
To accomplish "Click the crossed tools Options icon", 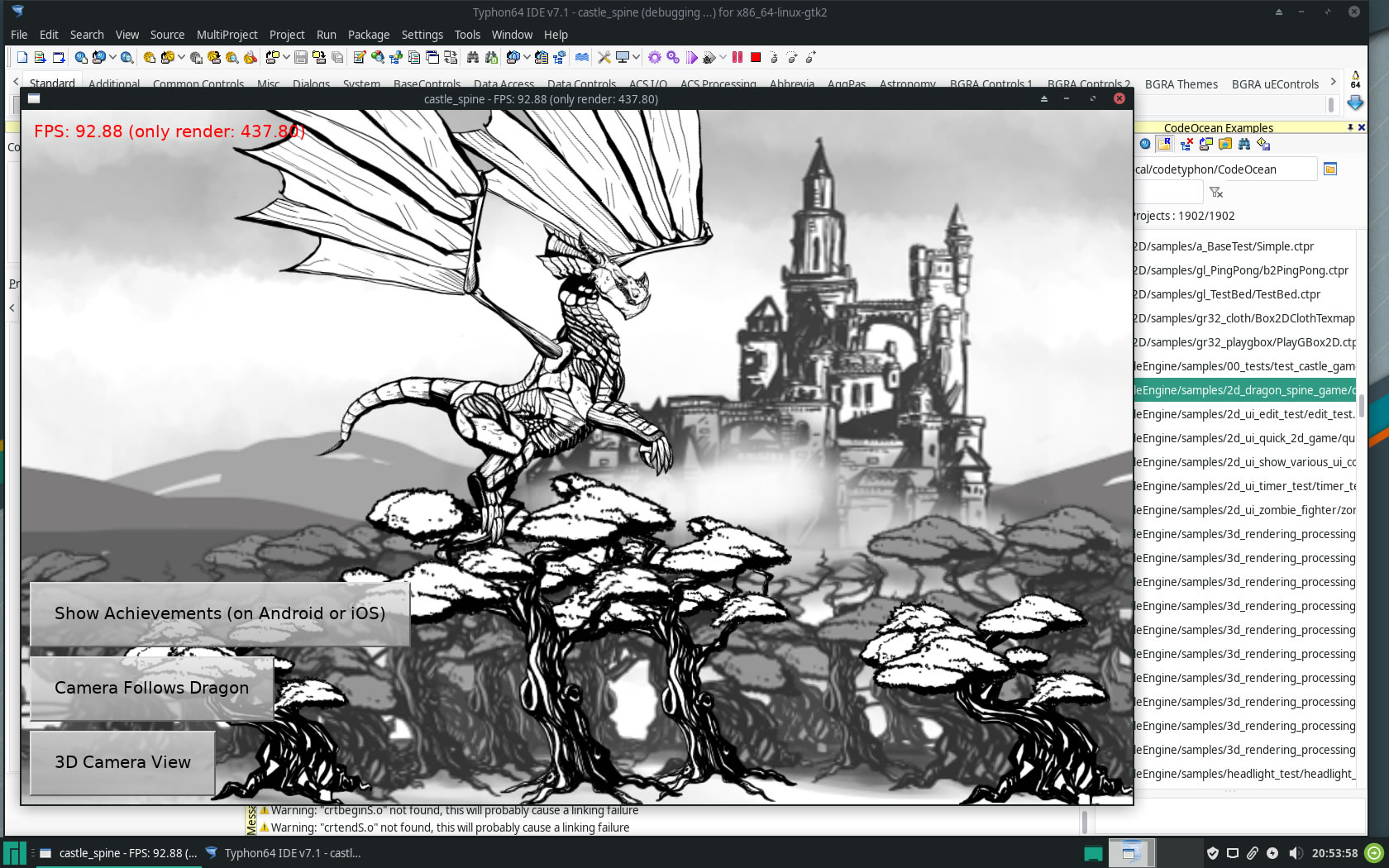I will pyautogui.click(x=604, y=57).
